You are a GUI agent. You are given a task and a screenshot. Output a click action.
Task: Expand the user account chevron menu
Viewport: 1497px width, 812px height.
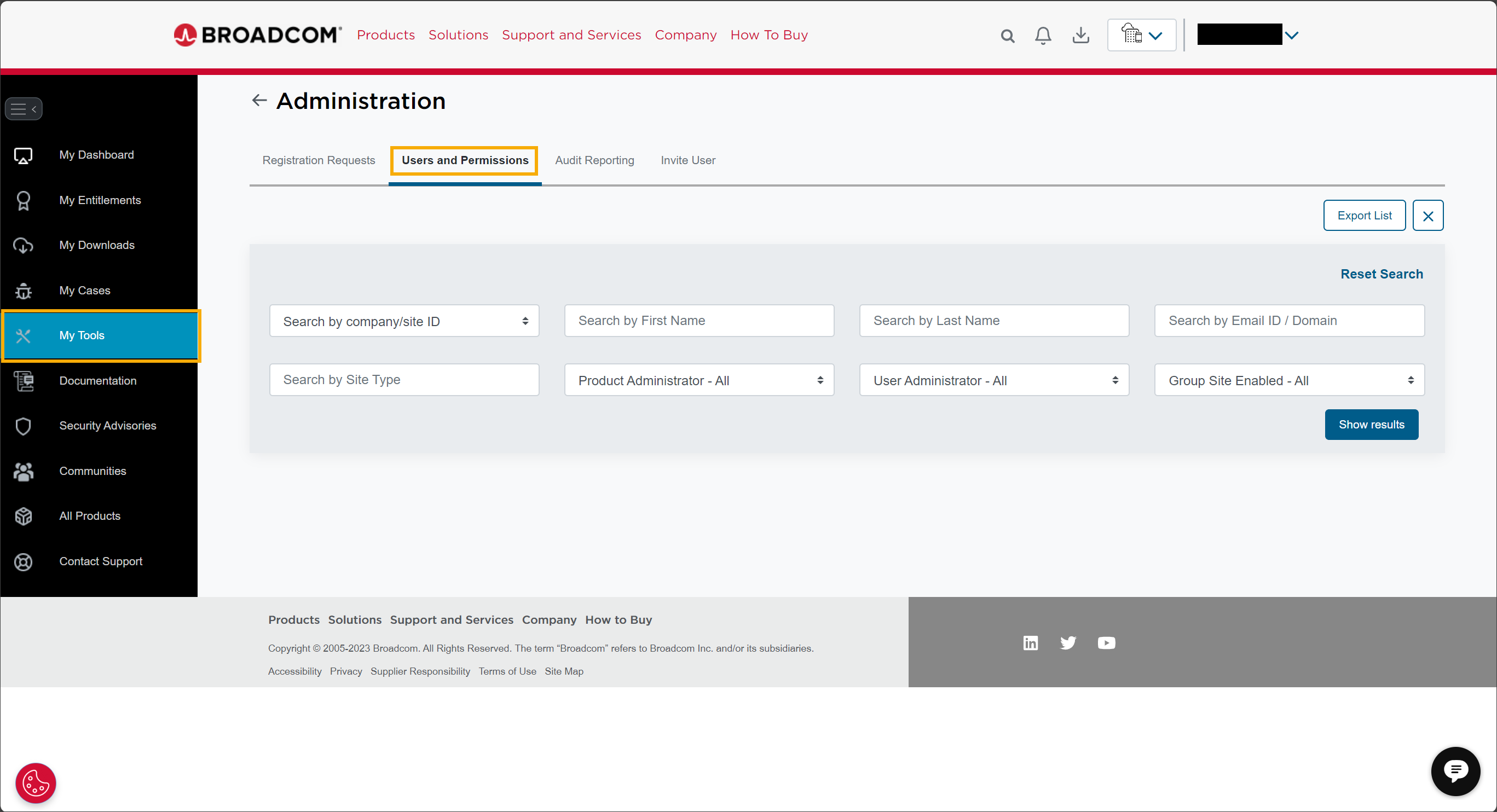[1291, 36]
